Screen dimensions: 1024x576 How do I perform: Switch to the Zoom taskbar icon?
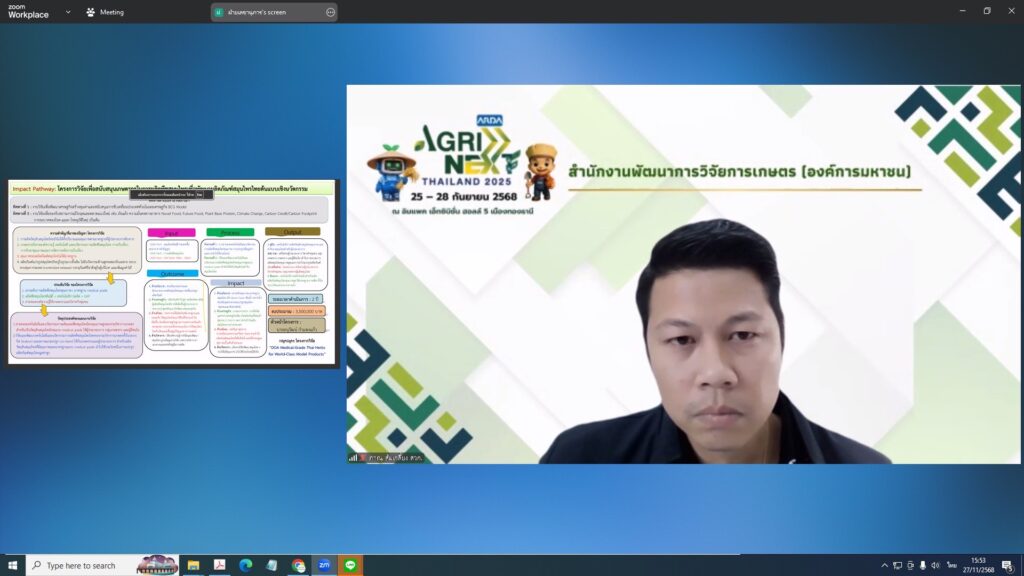pyautogui.click(x=324, y=566)
